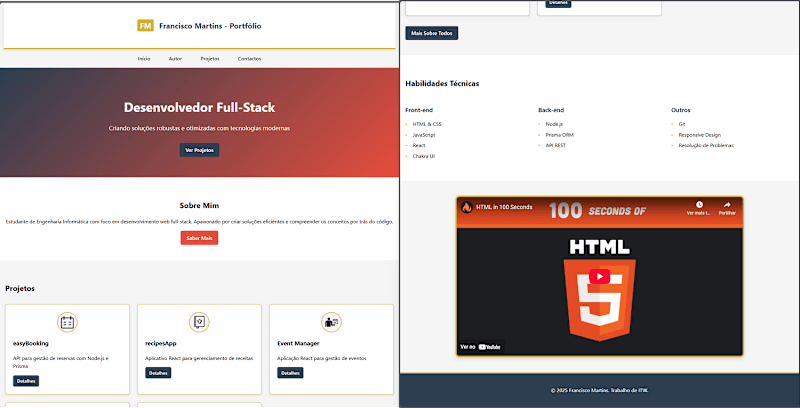Play the HTML in 100 Seconds video
800x408 pixels.
tap(599, 276)
